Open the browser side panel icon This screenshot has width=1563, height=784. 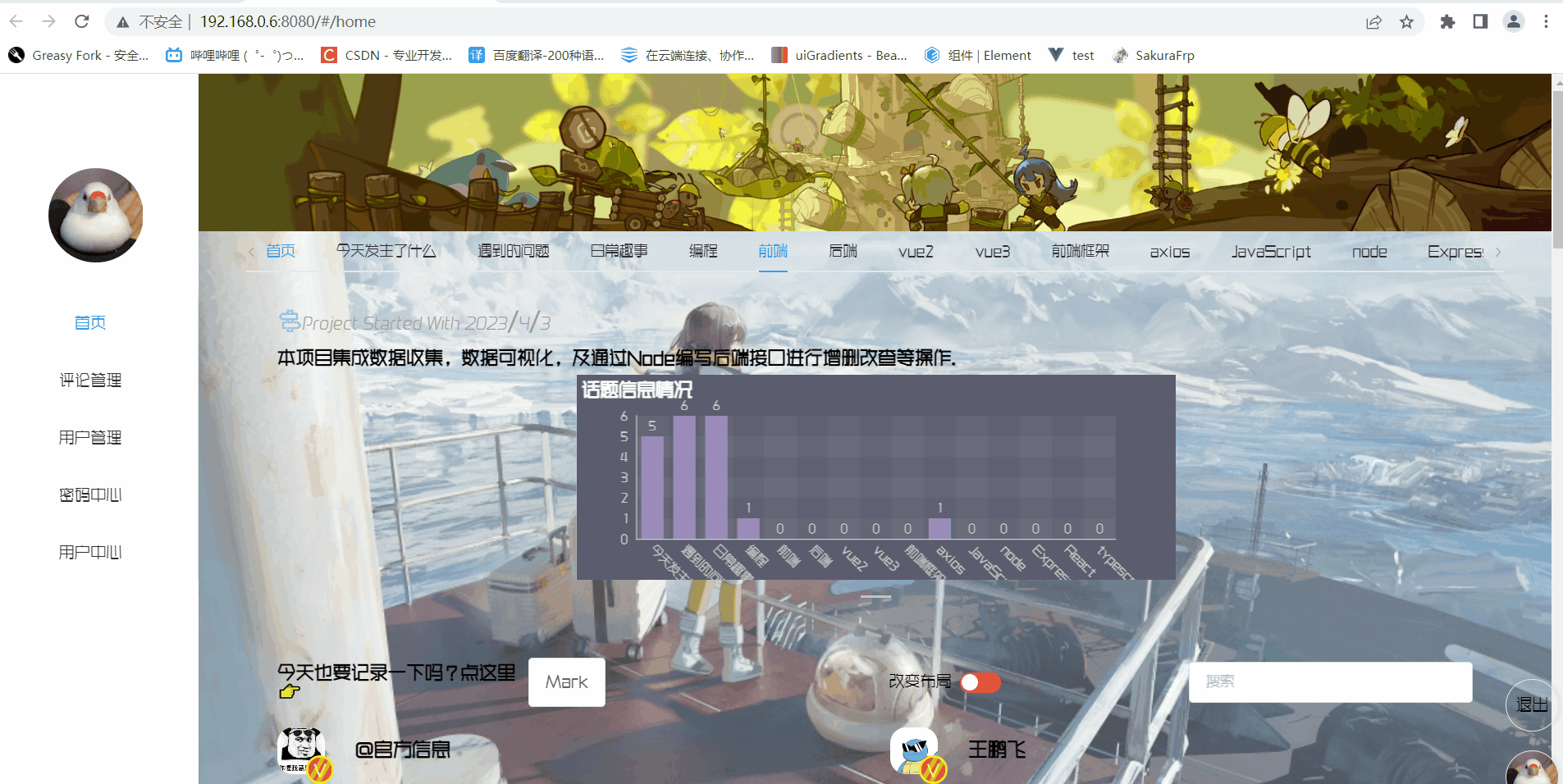click(x=1480, y=22)
